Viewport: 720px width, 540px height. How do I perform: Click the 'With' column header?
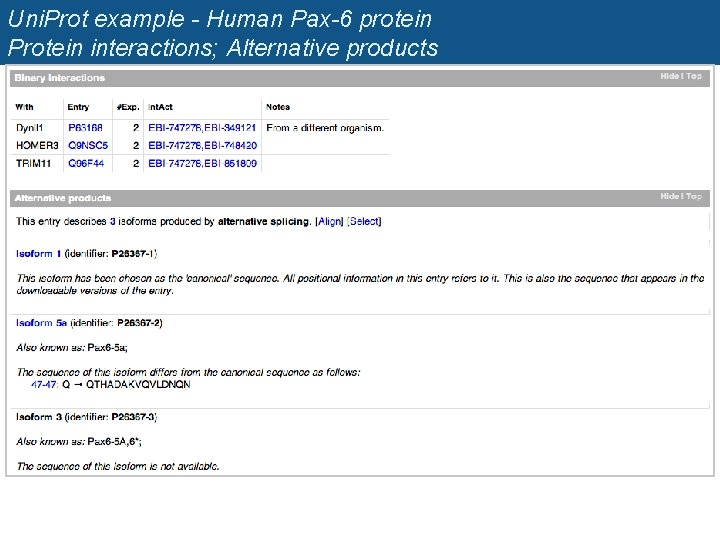point(24,107)
